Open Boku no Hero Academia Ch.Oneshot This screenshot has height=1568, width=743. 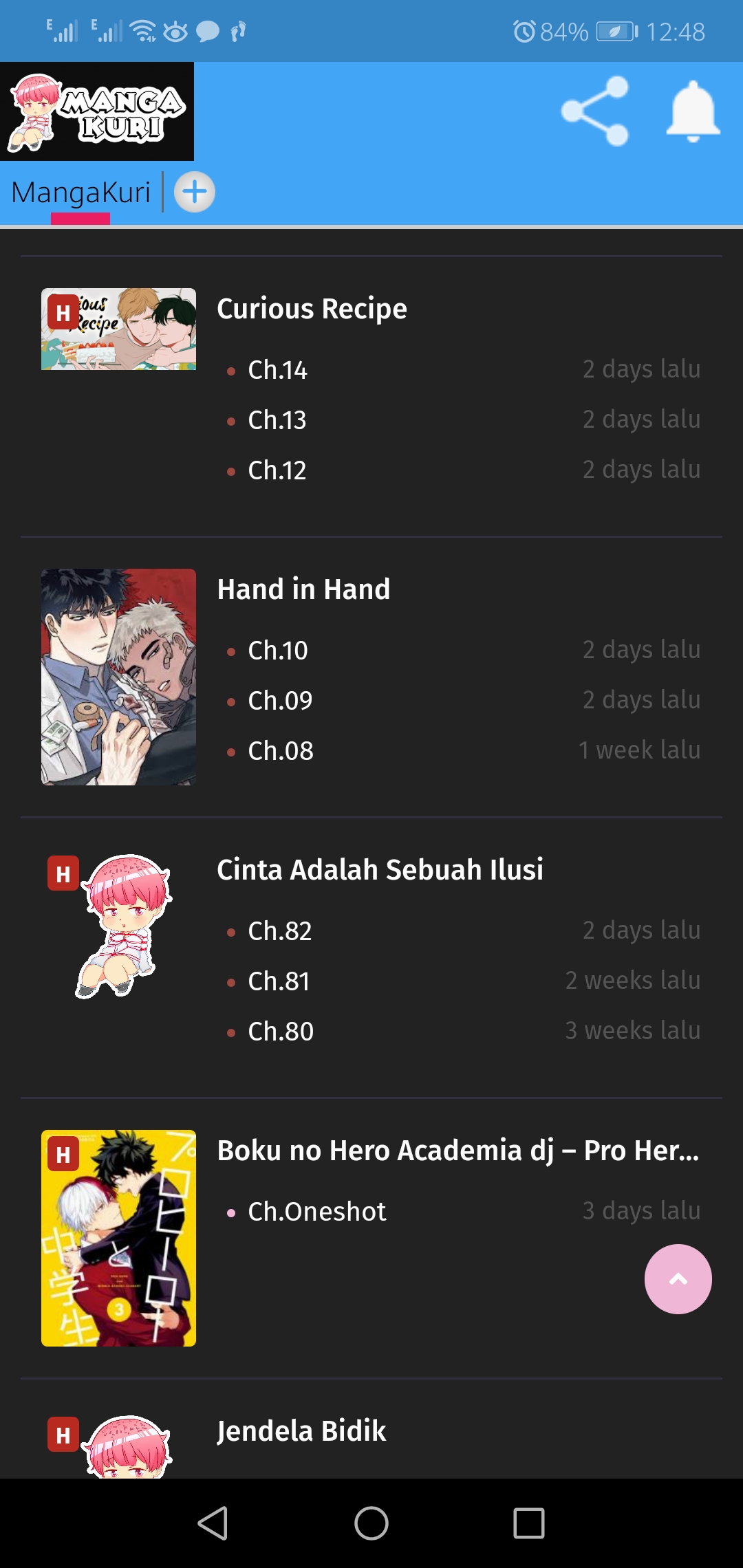[x=316, y=1212]
